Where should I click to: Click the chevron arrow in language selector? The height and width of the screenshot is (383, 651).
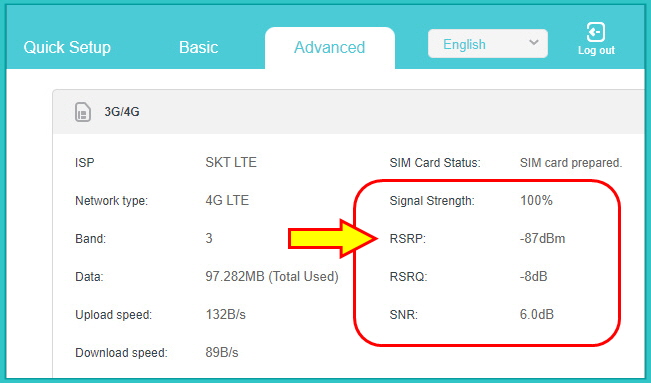[x=534, y=42]
